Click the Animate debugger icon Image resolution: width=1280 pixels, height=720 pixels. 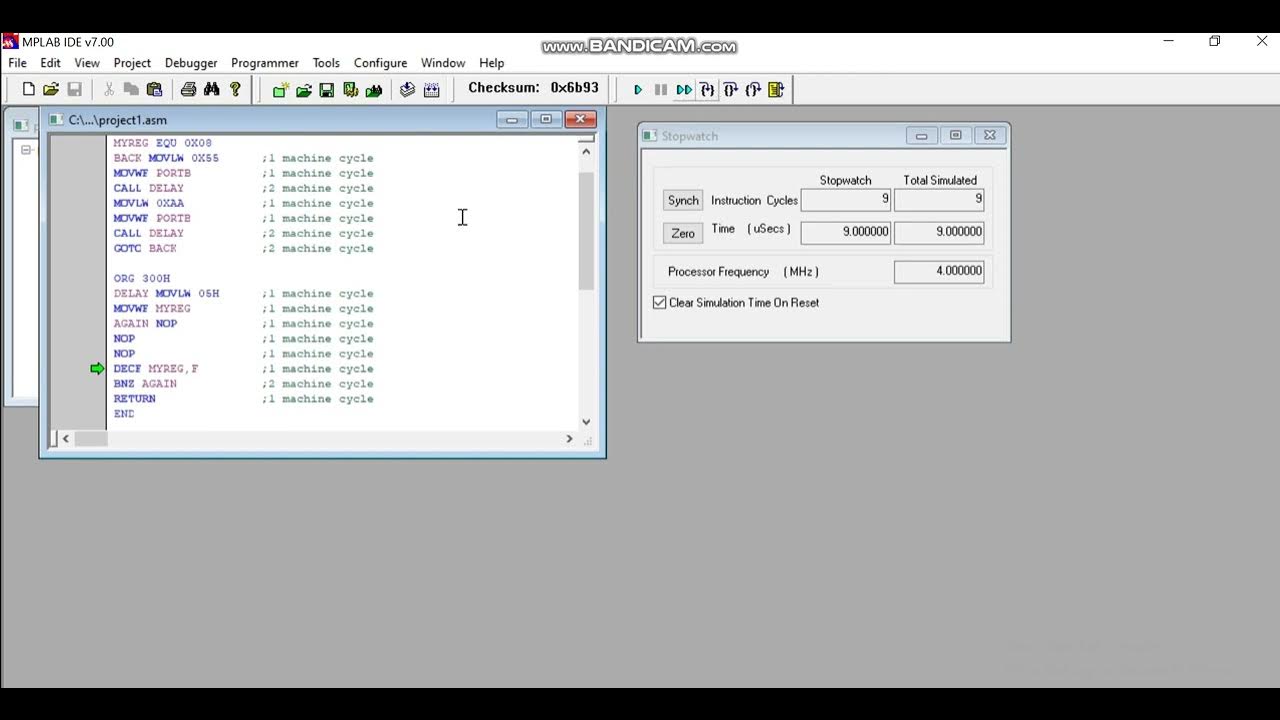pos(683,89)
